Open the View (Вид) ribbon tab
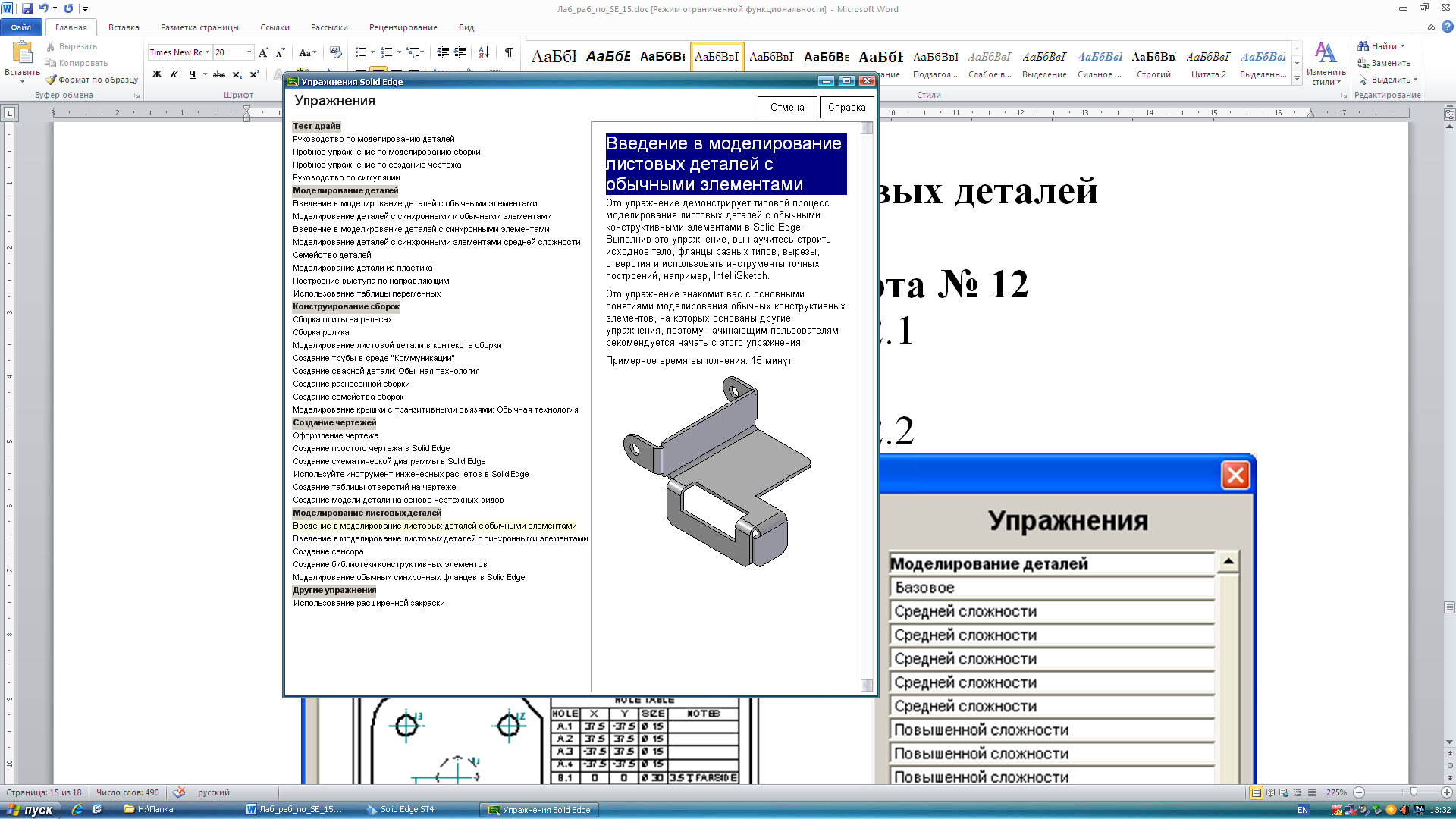Viewport: 1456px width, 819px height. coord(466,27)
